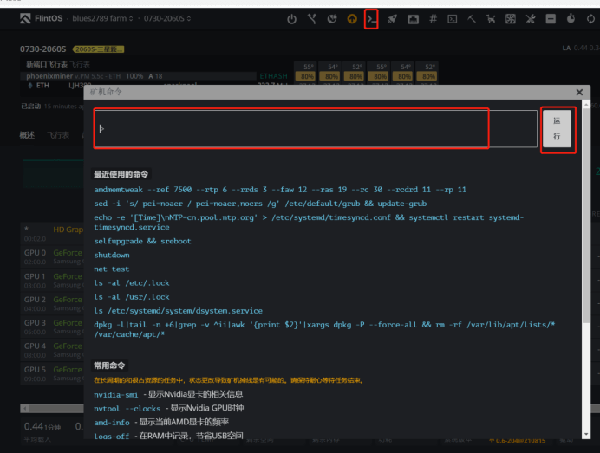Select the shutdown recent command
This screenshot has height=453, width=600.
coord(112,255)
